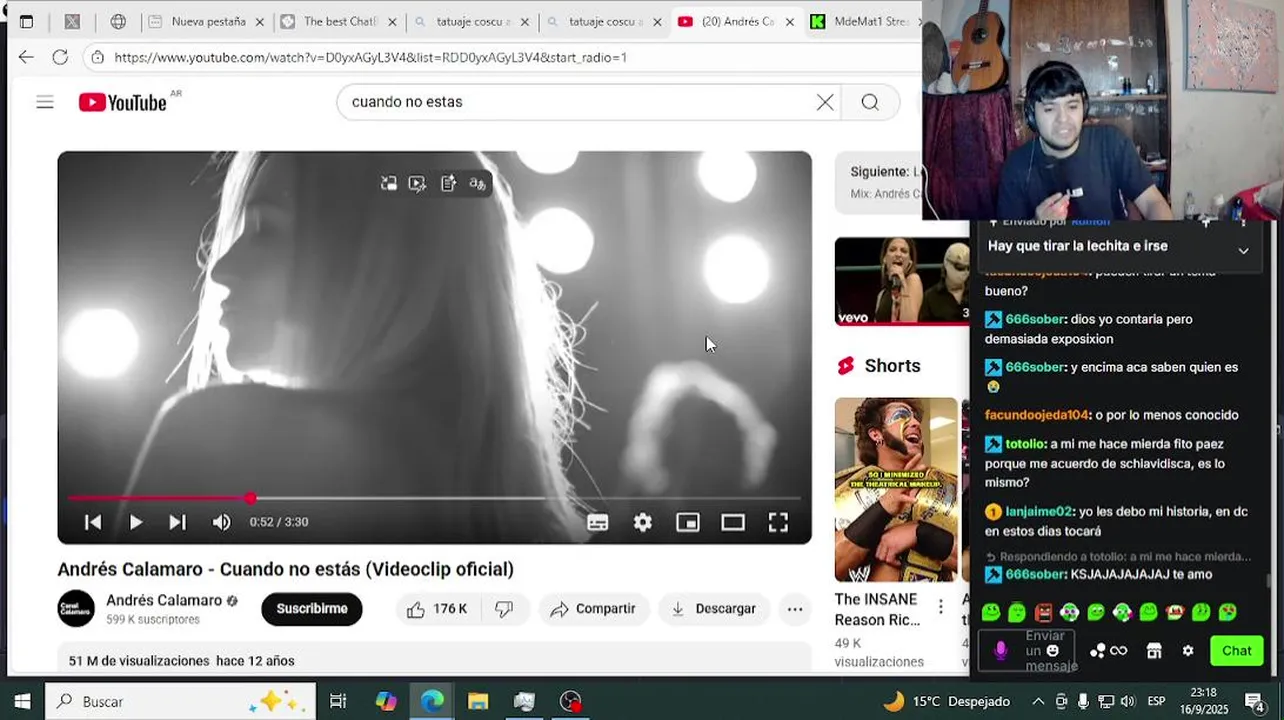Viewport: 1284px width, 720px height.
Task: Click the Descargar download button
Action: tap(714, 608)
